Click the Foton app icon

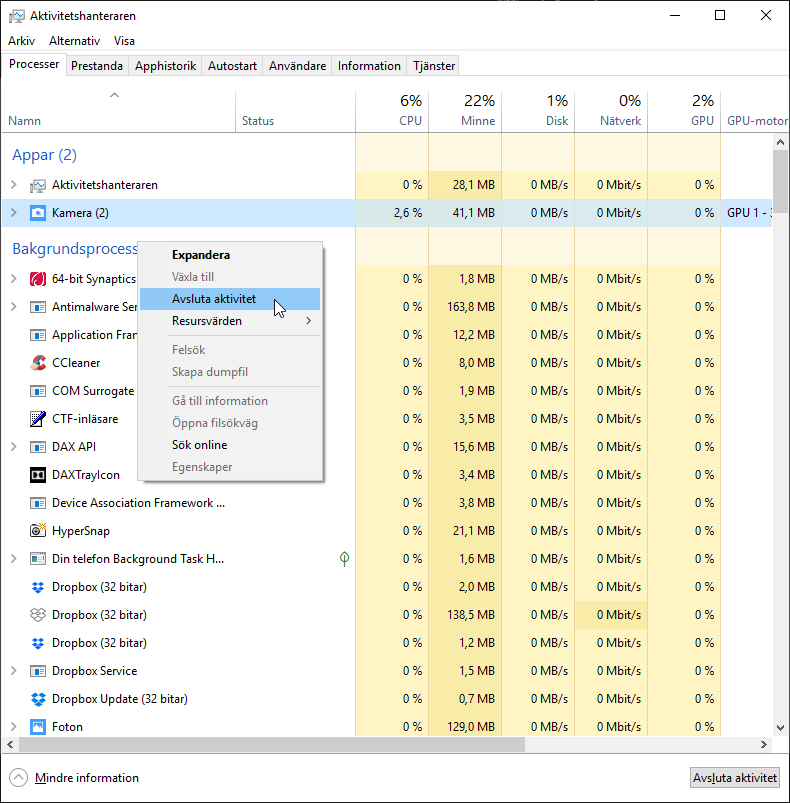click(38, 727)
